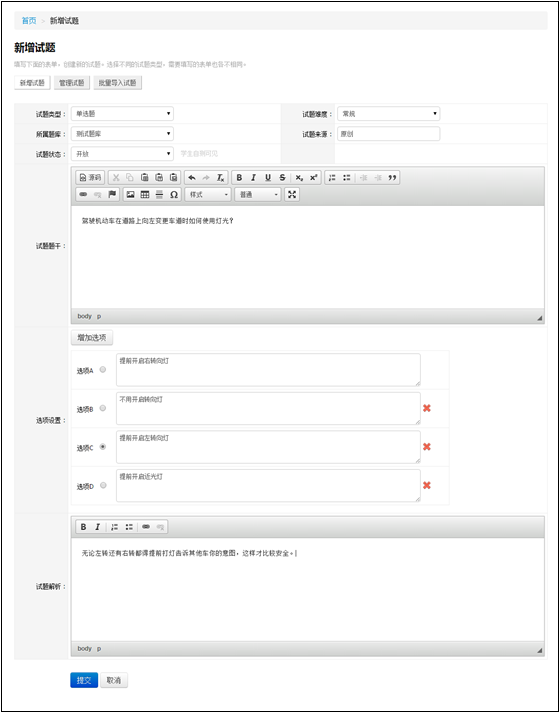The width and height of the screenshot is (560, 714).
Task: Submit the form with the 提交 button
Action: 84,680
